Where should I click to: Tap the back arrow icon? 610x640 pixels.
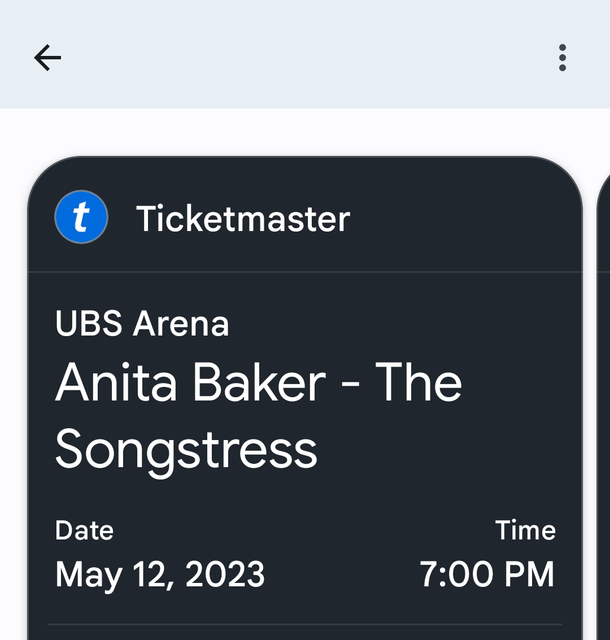pos(47,58)
